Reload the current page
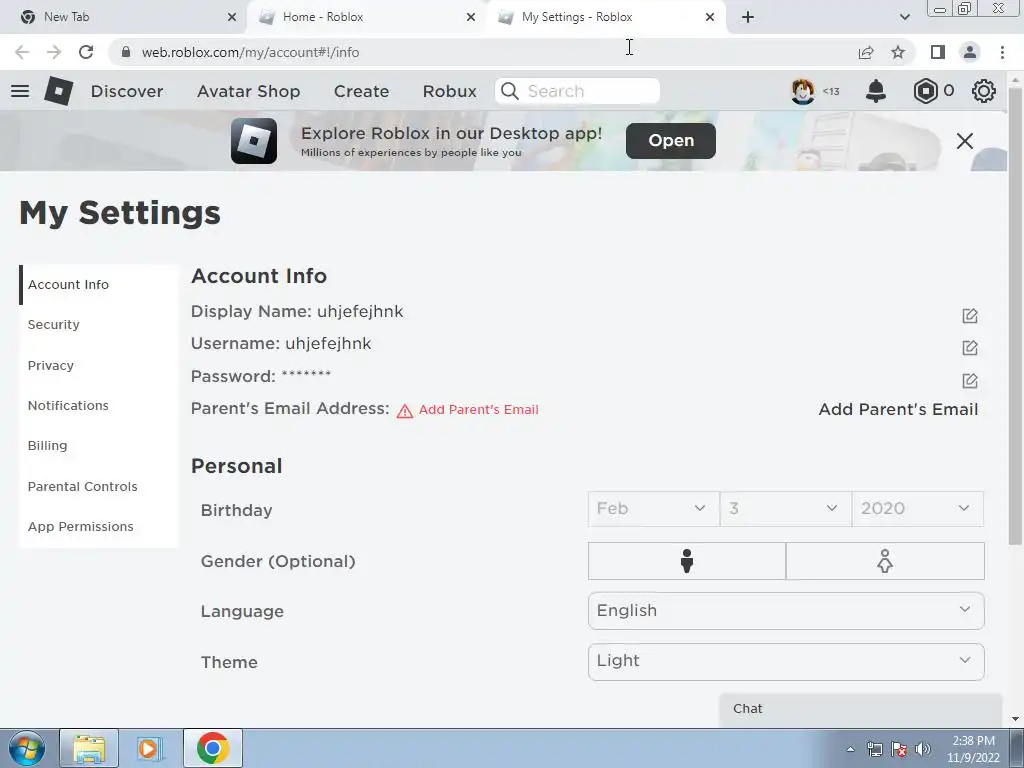Viewport: 1024px width, 768px height. [86, 52]
